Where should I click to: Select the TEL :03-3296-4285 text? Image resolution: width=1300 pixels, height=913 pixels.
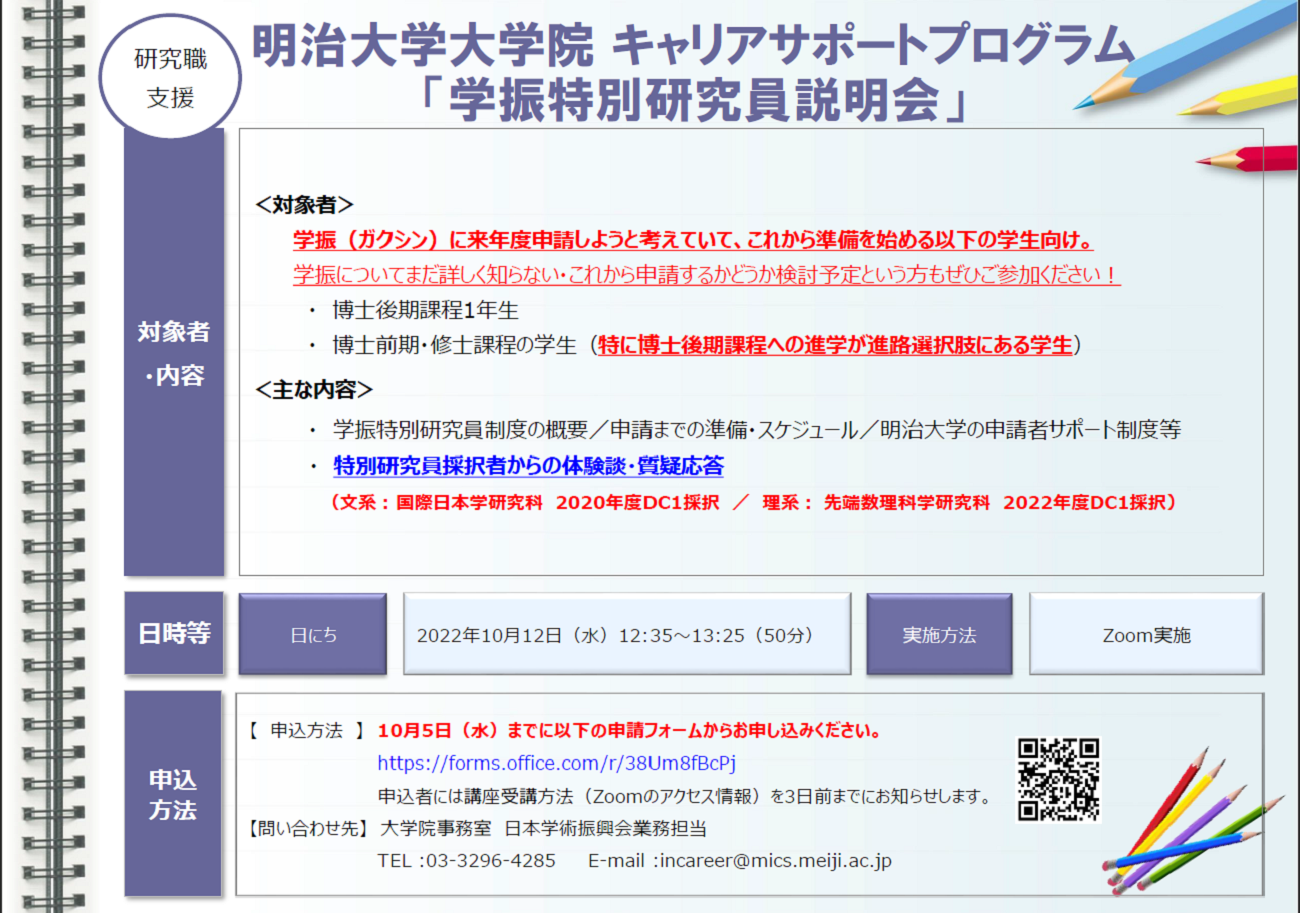pos(467,860)
